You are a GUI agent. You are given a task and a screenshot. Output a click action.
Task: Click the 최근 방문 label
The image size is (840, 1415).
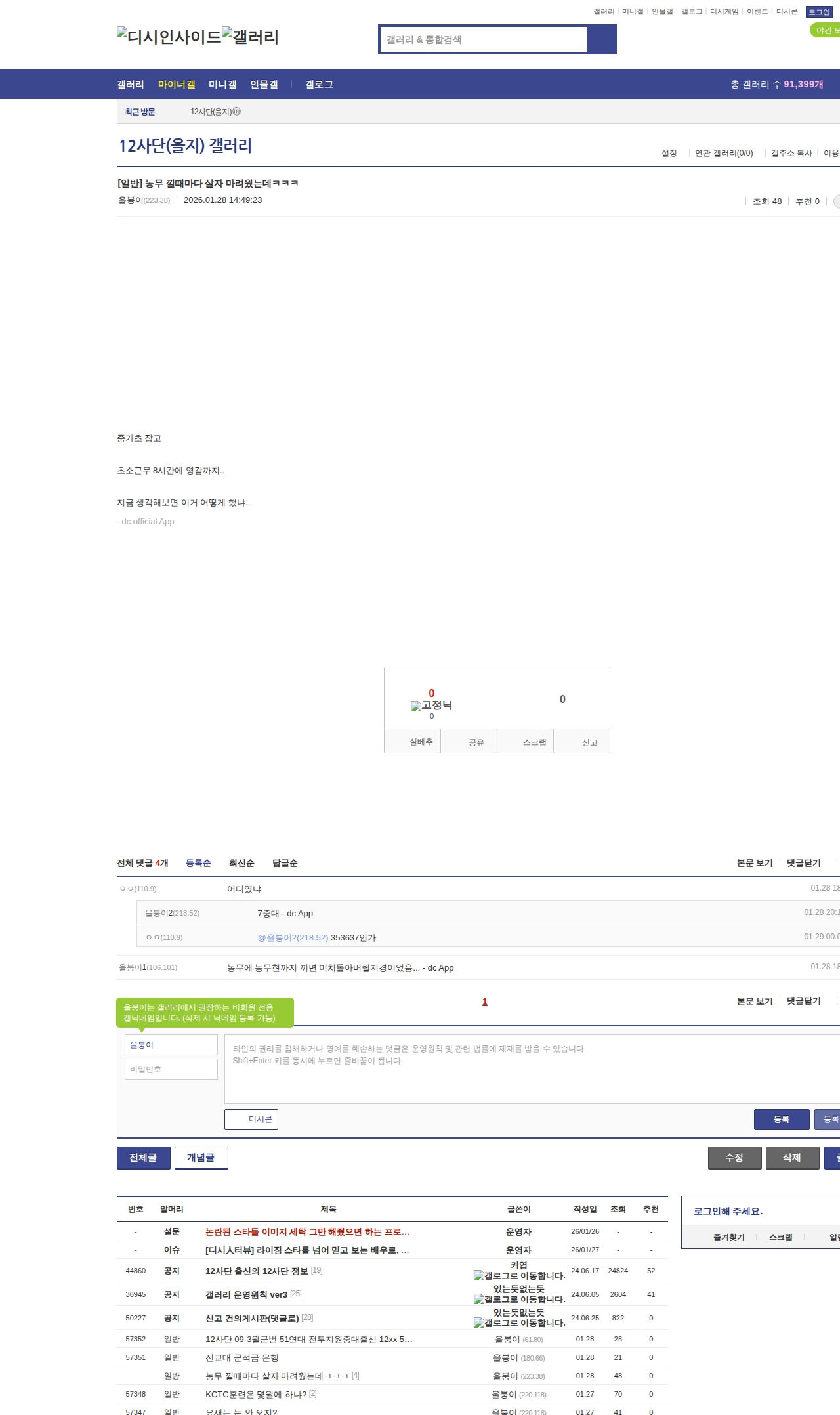140,112
